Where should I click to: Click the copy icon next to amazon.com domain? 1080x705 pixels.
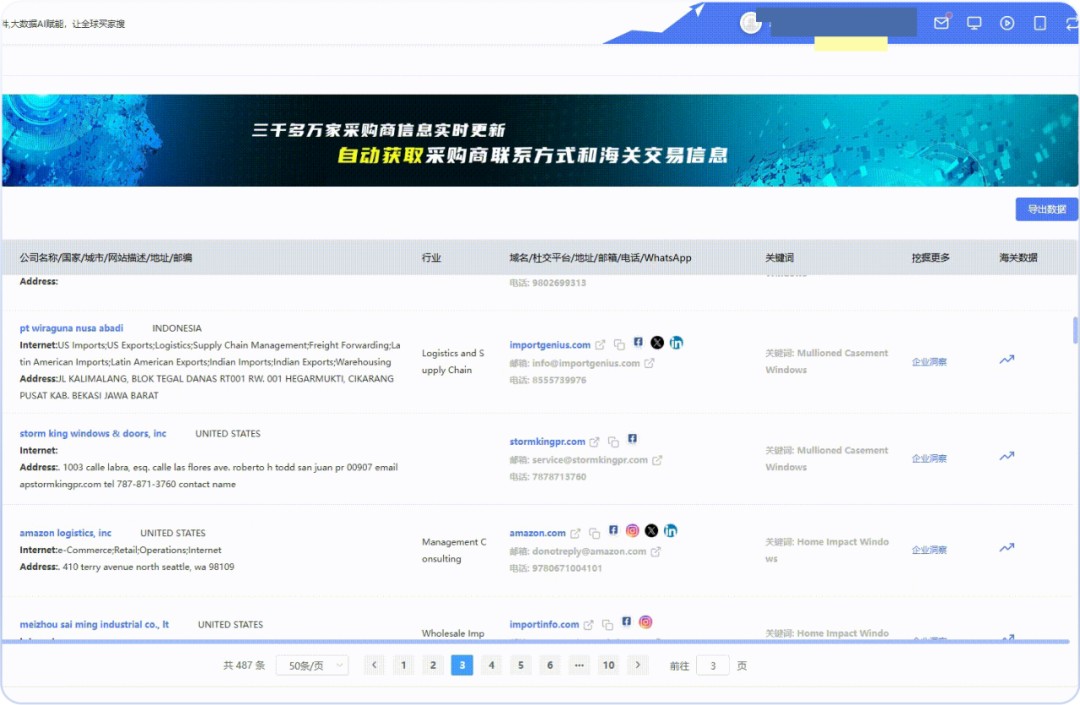click(593, 531)
